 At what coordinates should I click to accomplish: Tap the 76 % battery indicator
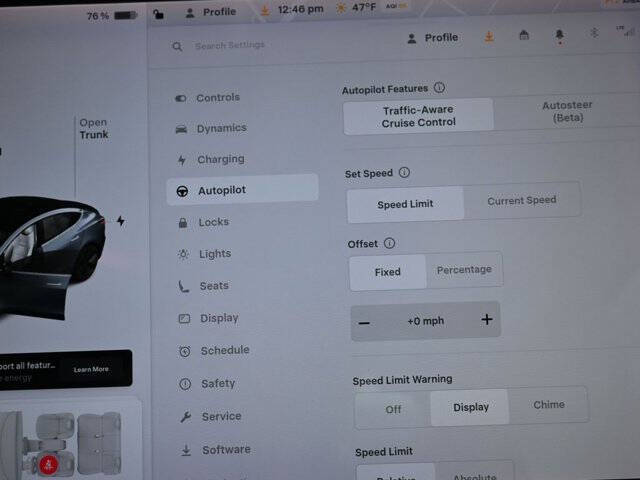(x=111, y=16)
